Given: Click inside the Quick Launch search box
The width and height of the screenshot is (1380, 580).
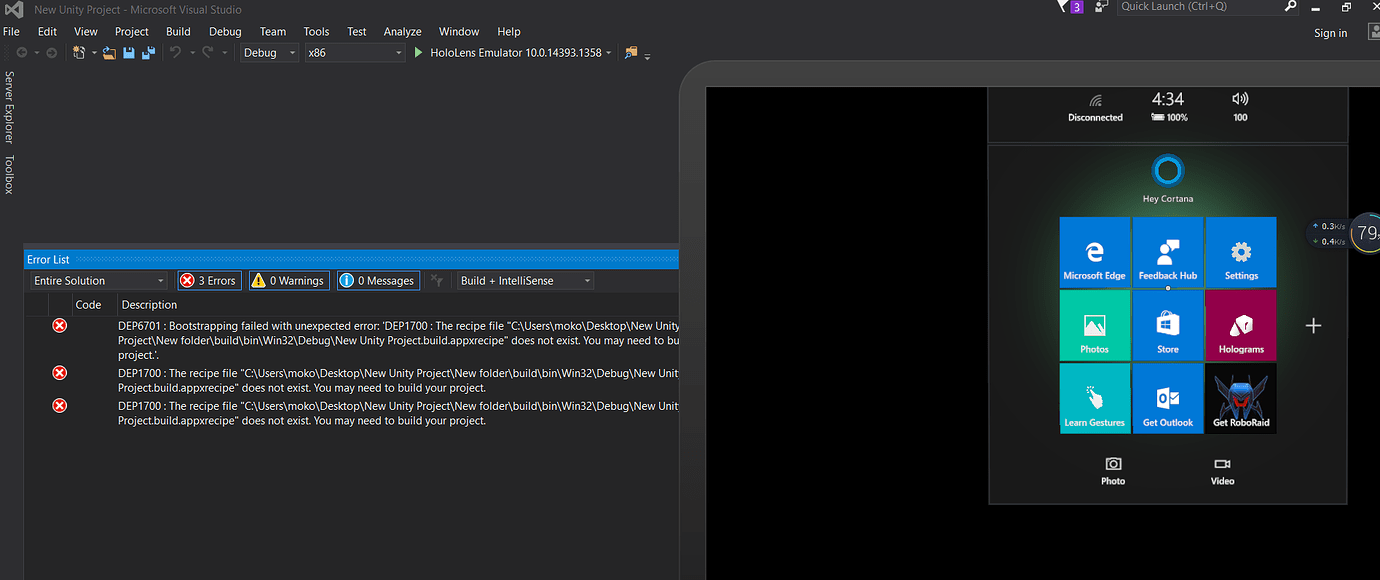Looking at the screenshot, I should pos(1200,7).
